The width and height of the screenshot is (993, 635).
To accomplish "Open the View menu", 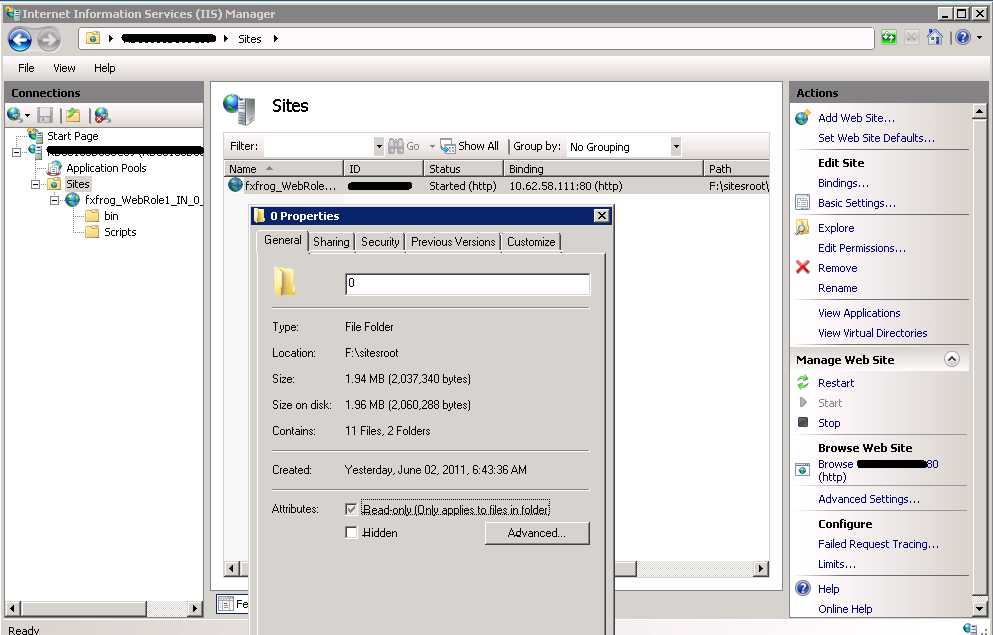I will 64,68.
